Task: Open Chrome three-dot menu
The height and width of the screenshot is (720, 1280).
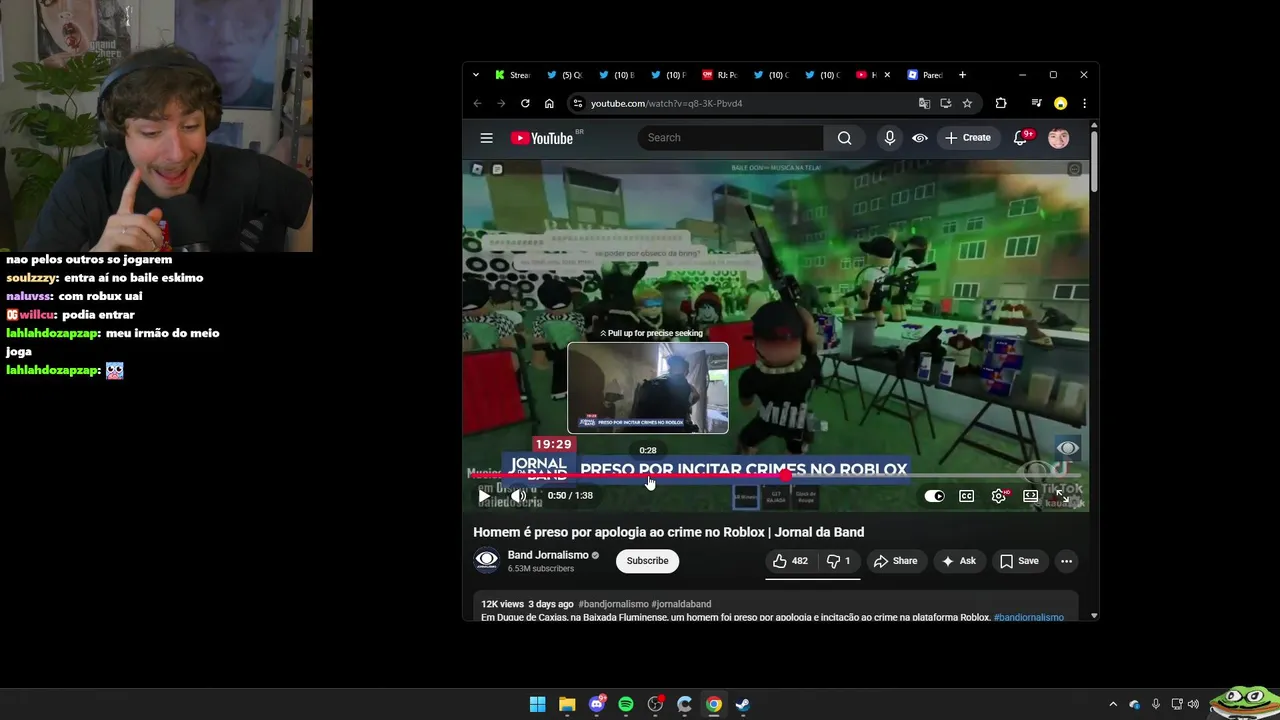Action: [1084, 103]
